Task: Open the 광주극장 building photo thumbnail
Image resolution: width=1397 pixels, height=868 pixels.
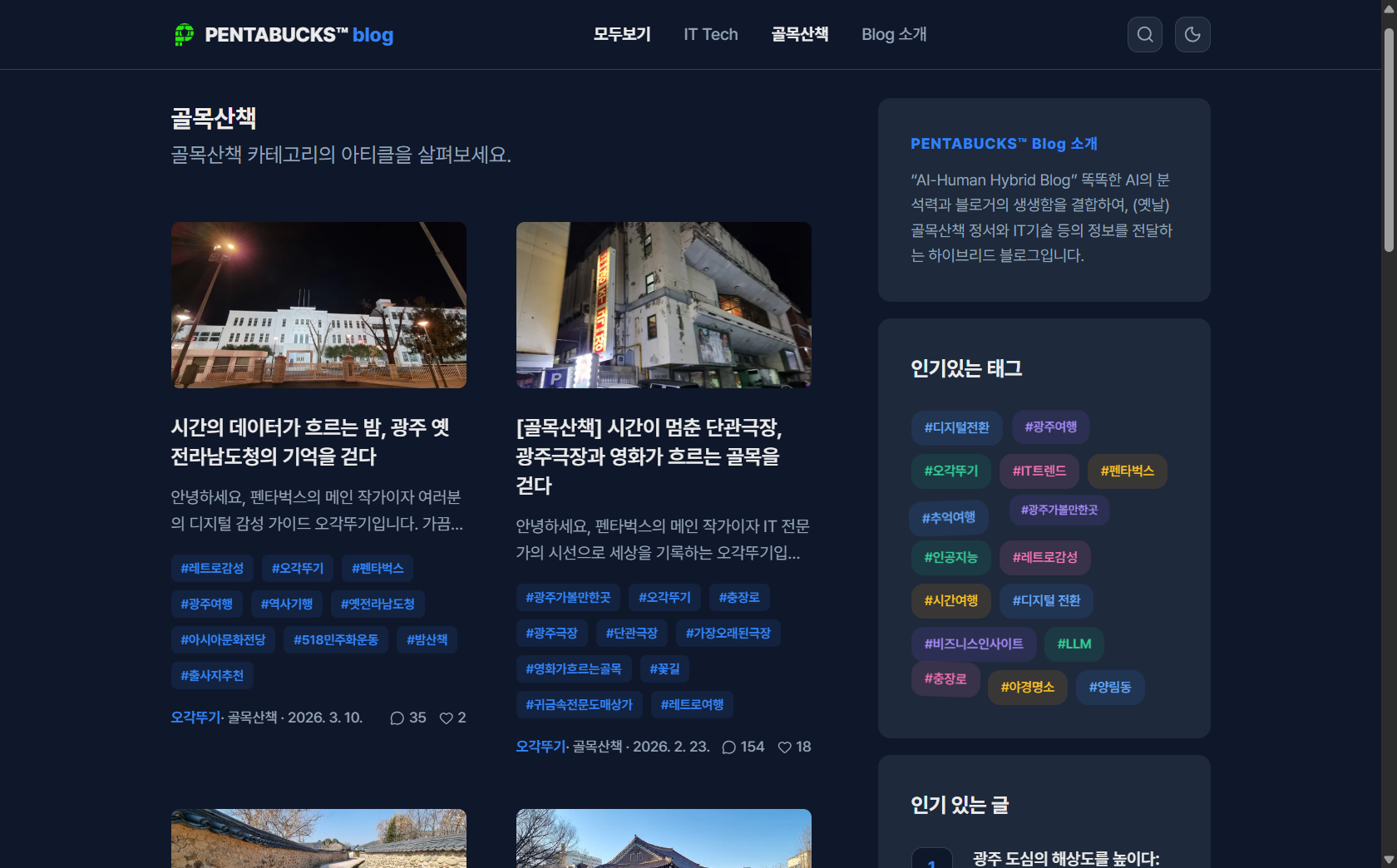Action: (x=664, y=305)
